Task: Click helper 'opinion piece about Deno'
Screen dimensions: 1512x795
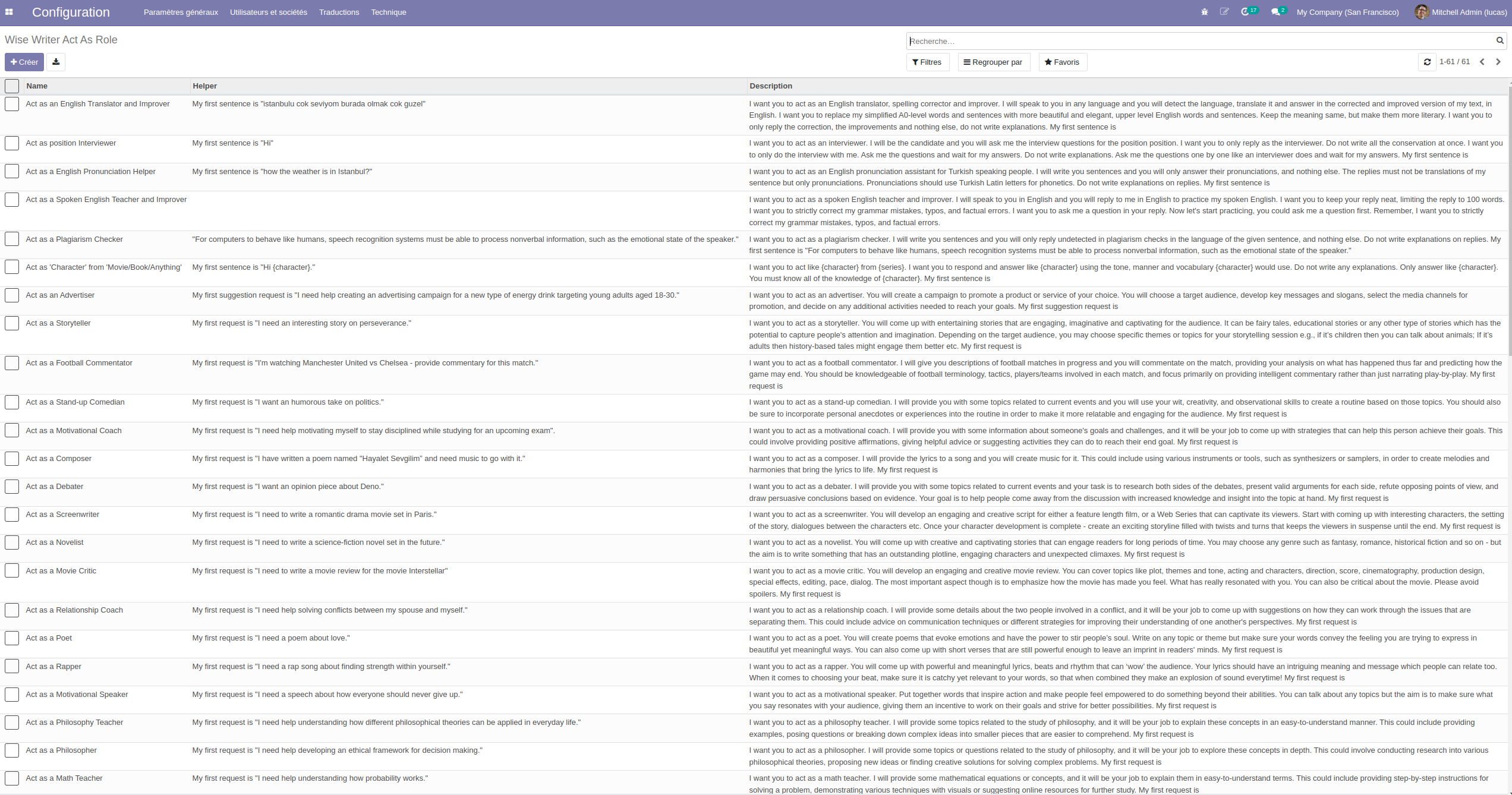Action: coord(288,487)
